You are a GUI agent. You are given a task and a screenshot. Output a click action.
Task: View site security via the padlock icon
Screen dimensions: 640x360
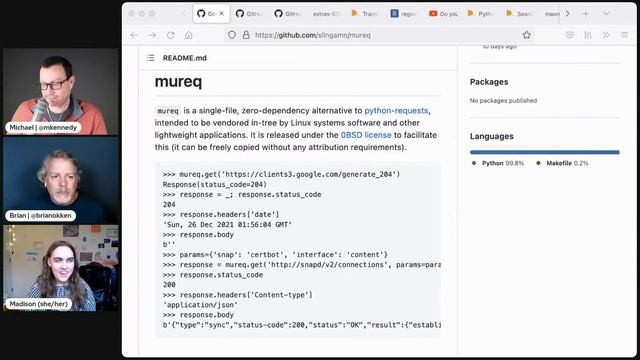246,35
